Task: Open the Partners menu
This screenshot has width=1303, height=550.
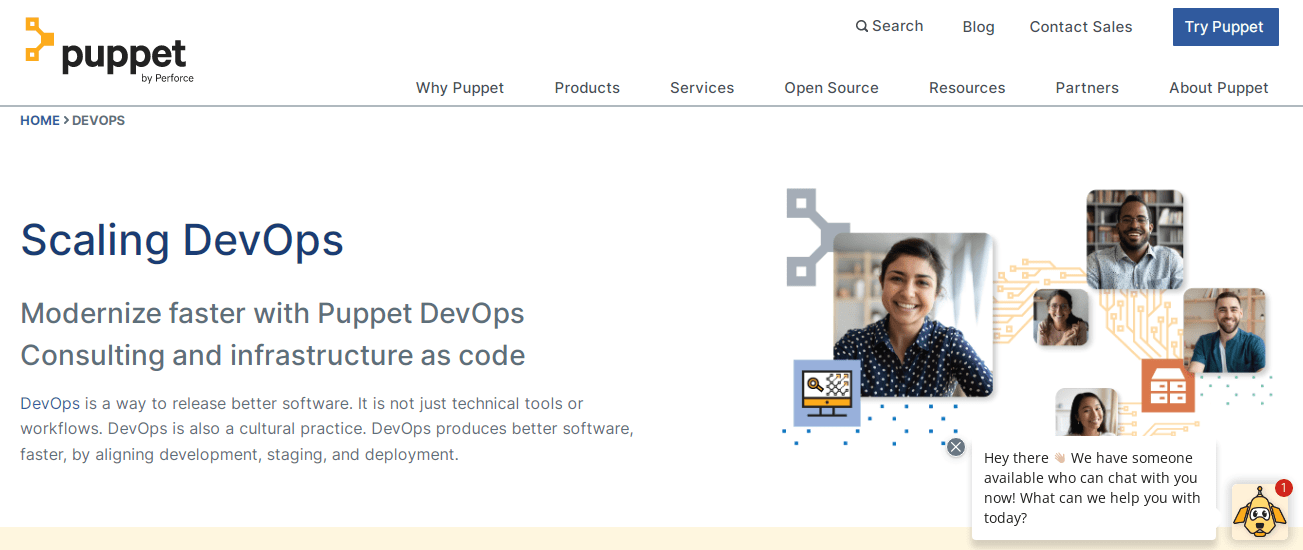Action: (1087, 88)
